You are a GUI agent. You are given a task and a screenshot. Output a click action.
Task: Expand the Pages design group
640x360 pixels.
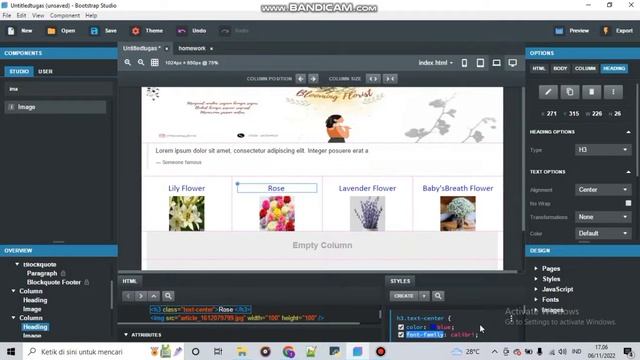[536, 269]
